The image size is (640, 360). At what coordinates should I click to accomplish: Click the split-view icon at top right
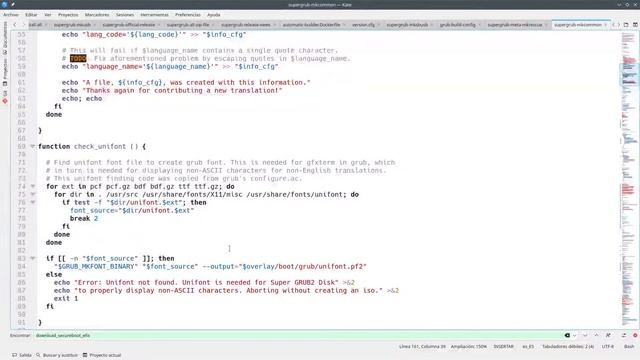(635, 25)
